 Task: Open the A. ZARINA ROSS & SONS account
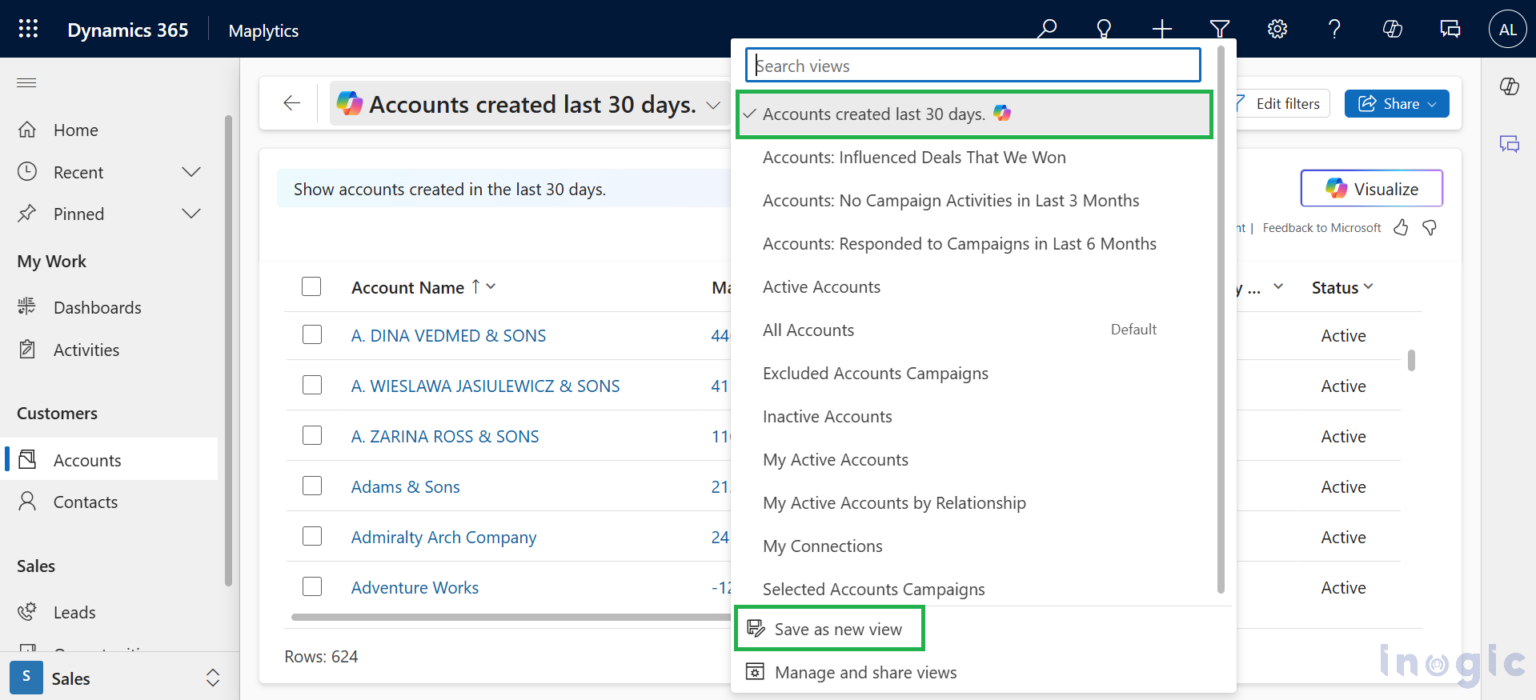444,436
